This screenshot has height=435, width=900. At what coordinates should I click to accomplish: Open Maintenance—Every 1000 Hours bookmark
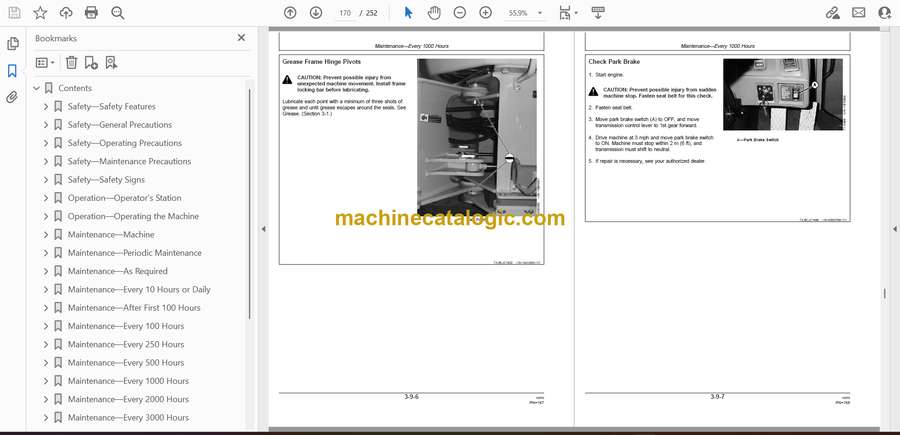[x=128, y=381]
